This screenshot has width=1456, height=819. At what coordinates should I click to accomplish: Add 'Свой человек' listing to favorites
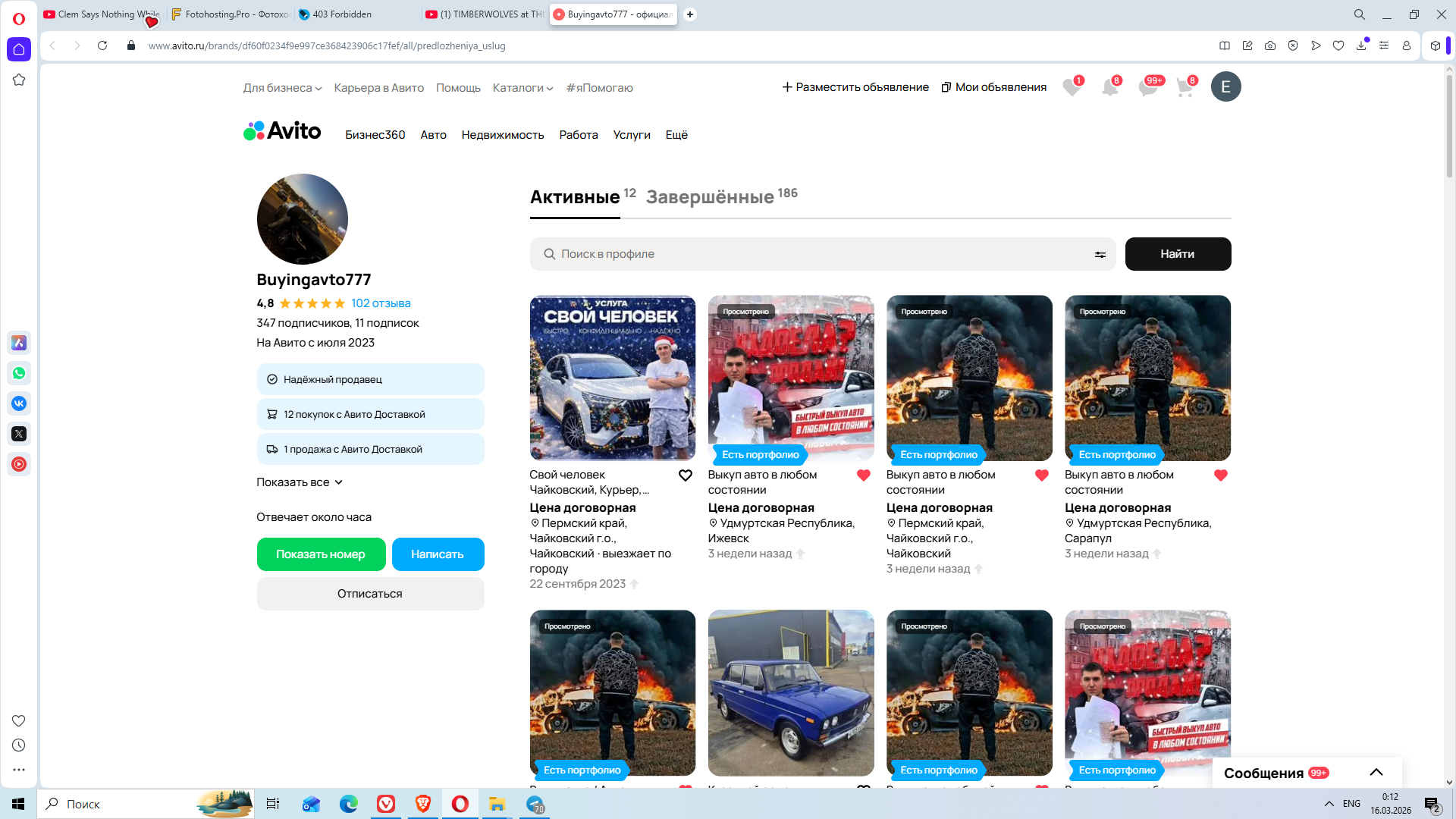[685, 475]
